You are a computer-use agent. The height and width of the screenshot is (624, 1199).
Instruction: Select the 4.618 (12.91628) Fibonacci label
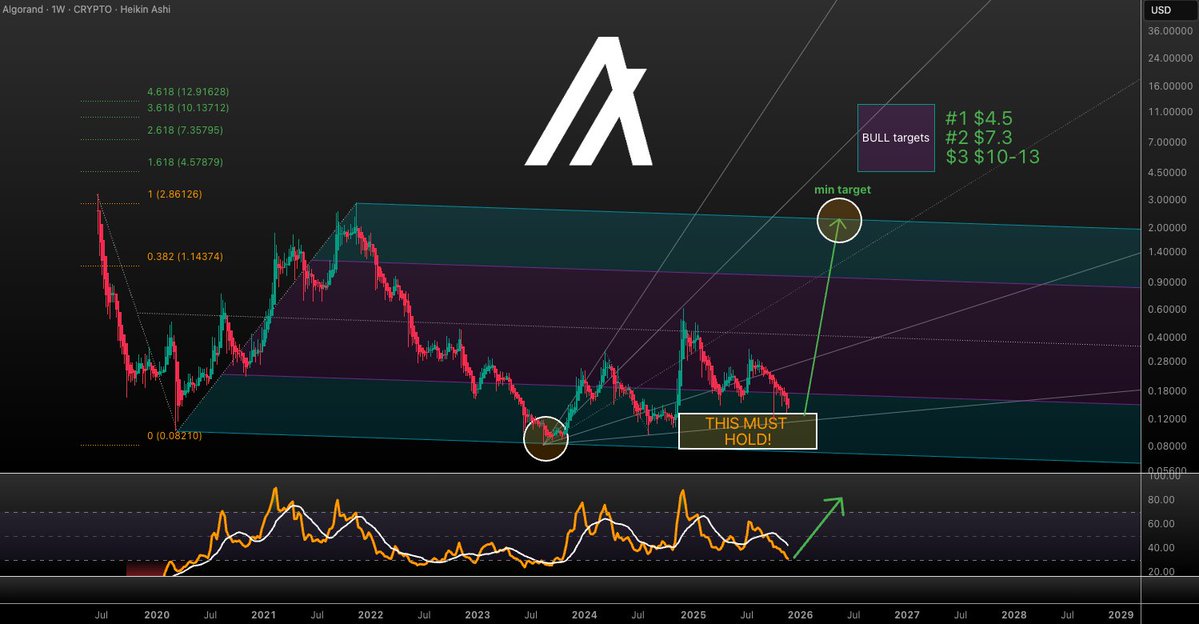(188, 92)
